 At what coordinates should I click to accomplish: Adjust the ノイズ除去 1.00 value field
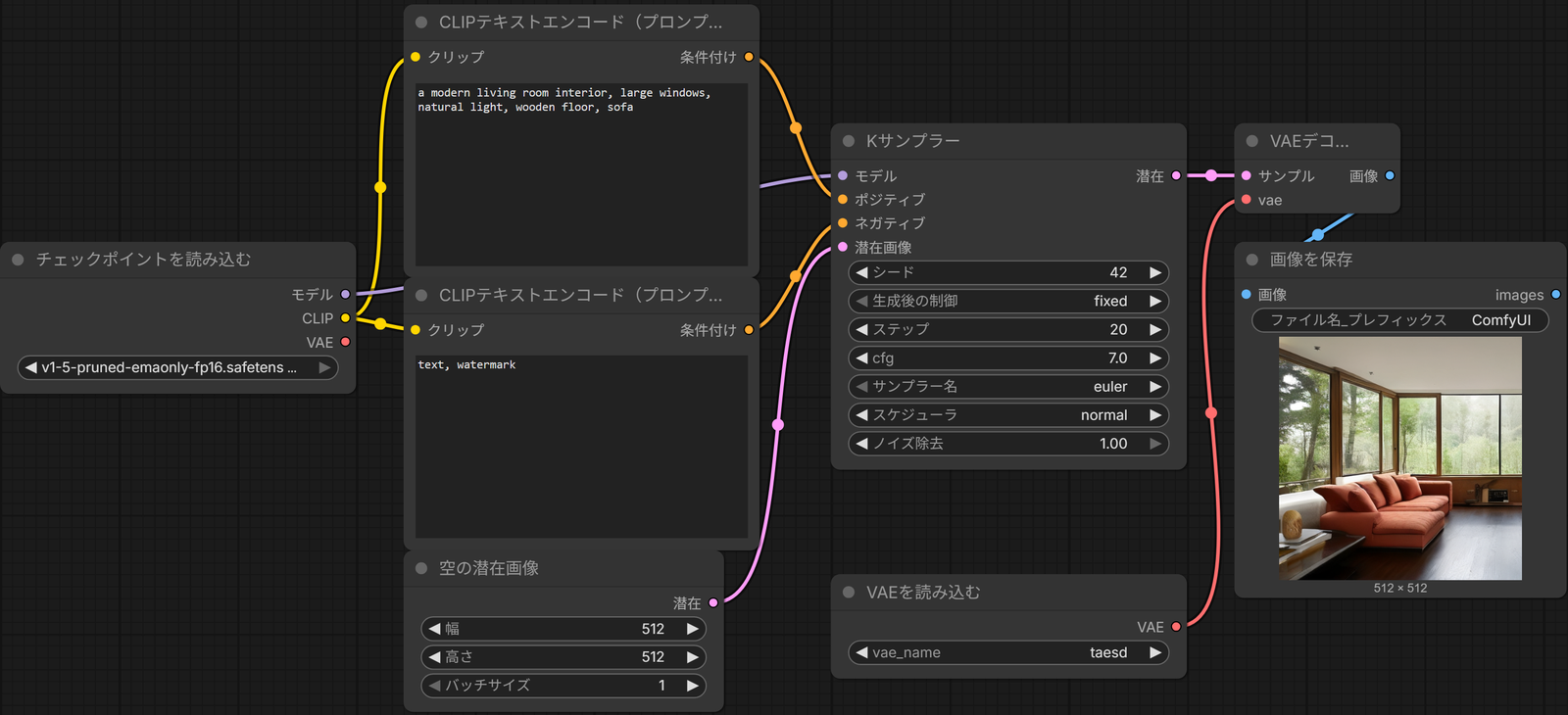[x=1008, y=444]
